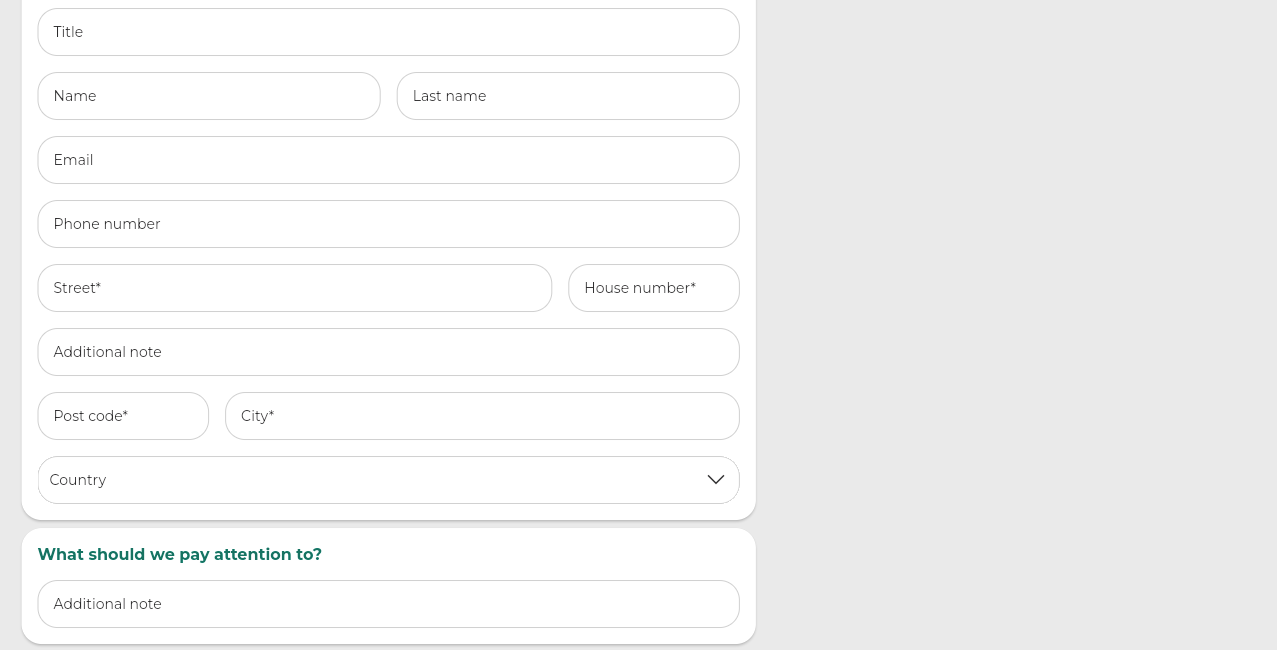Expand the Country dropdown chevron arrow
The width and height of the screenshot is (1277, 650).
point(715,480)
